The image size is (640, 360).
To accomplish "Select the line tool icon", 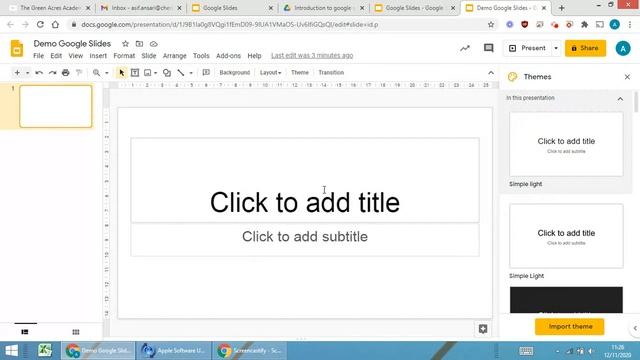I will [x=181, y=73].
